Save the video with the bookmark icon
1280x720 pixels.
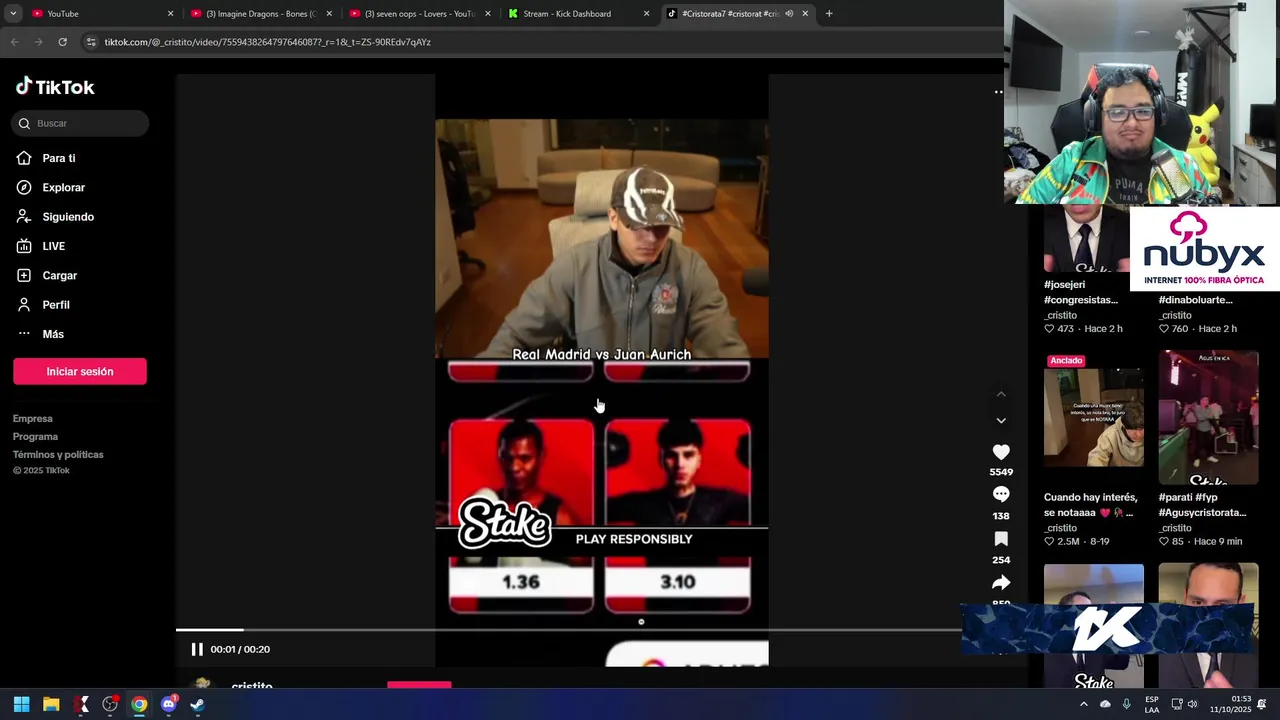(1001, 539)
